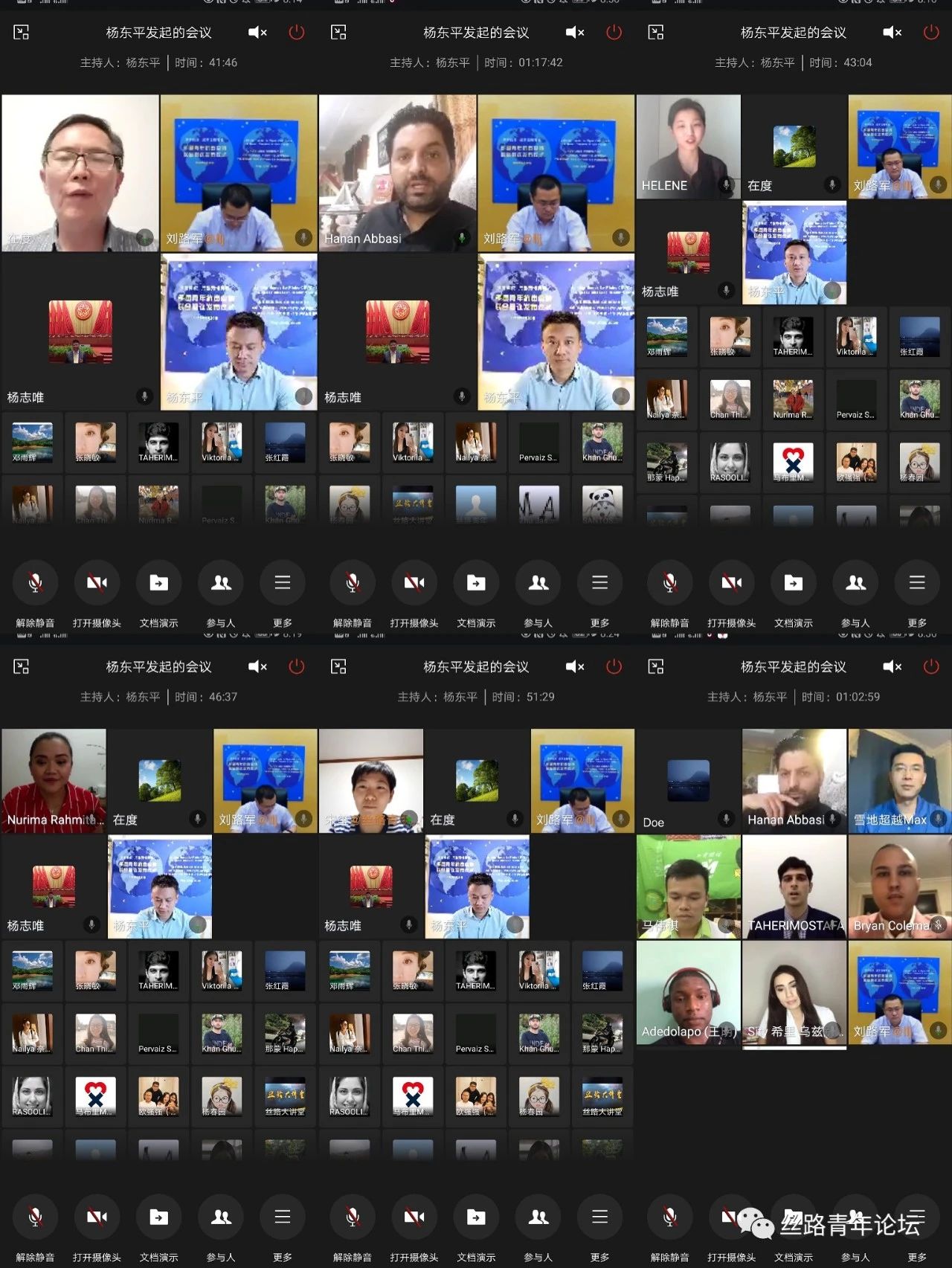Expand 更多 options in the 01:17:42 meeting

click(599, 583)
